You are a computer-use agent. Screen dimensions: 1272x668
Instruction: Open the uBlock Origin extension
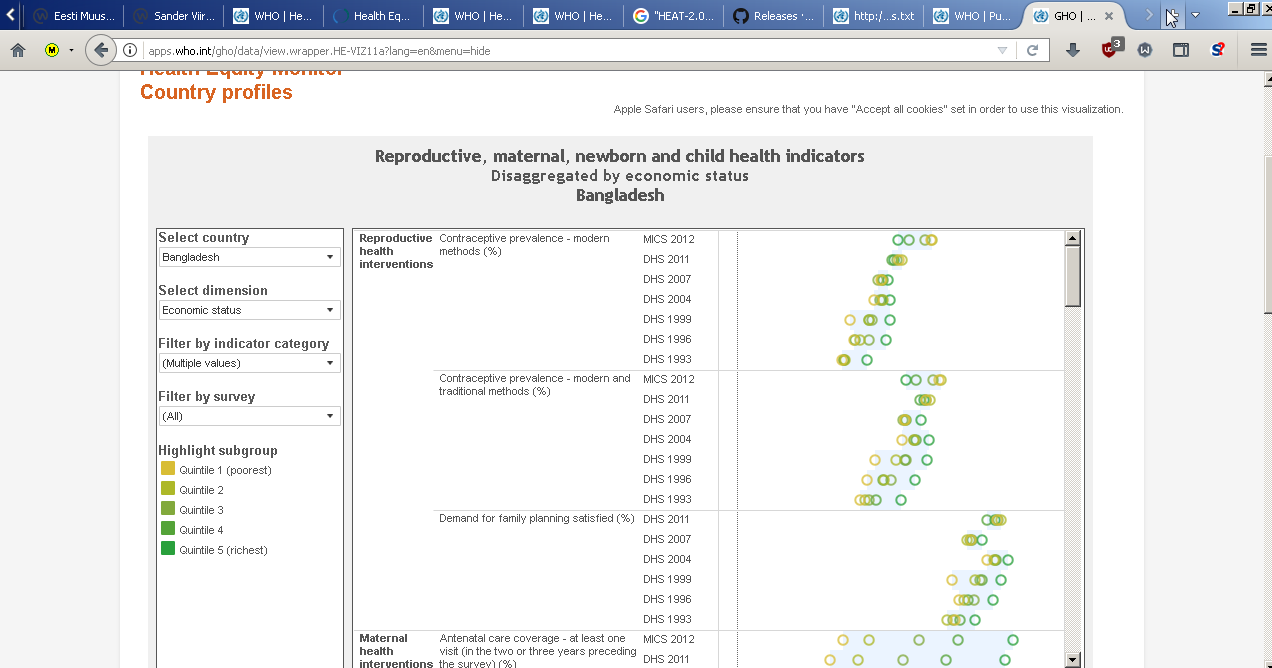click(1110, 48)
